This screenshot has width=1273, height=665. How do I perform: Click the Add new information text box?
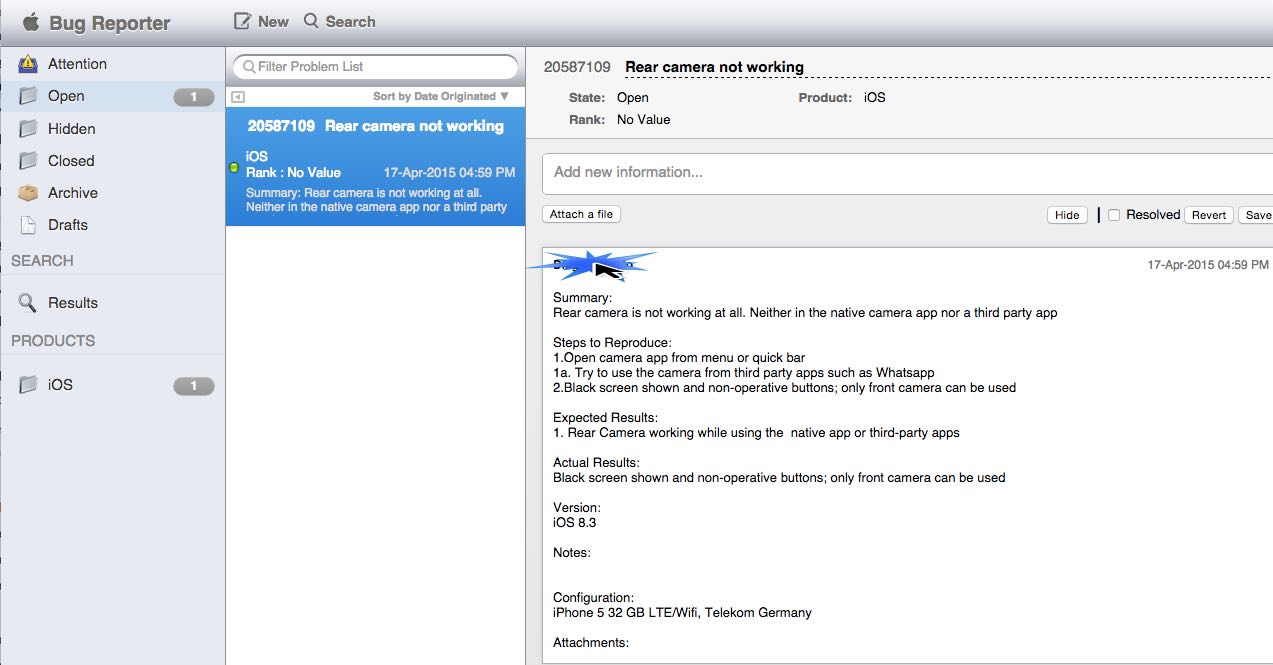point(907,173)
